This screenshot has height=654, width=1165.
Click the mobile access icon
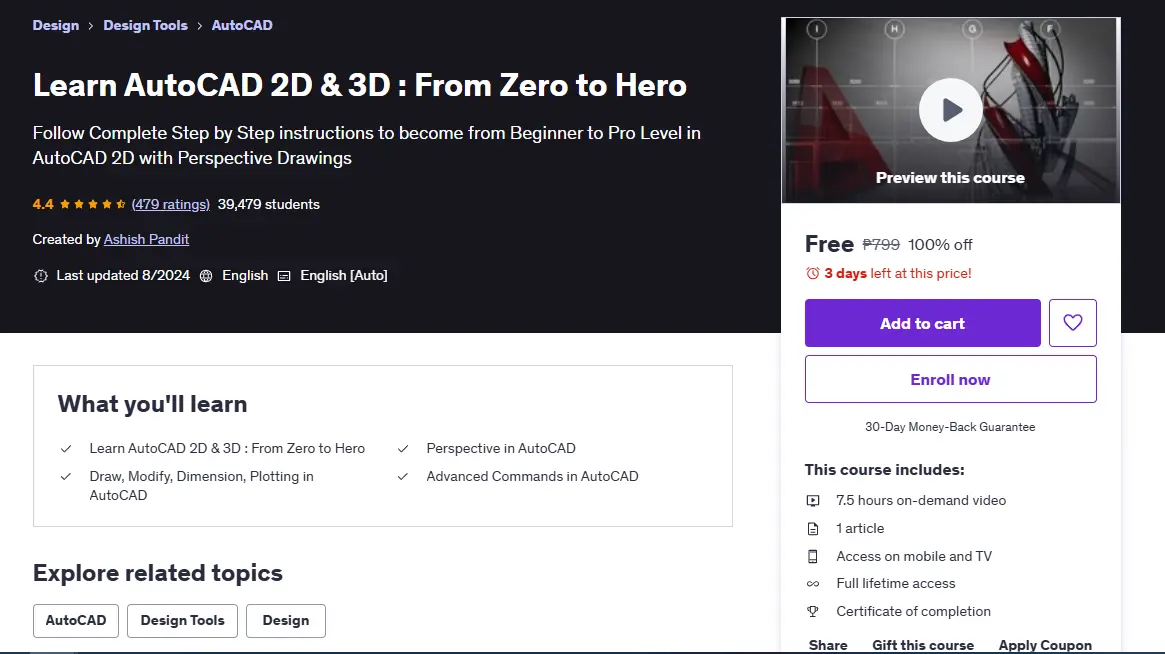tap(813, 556)
